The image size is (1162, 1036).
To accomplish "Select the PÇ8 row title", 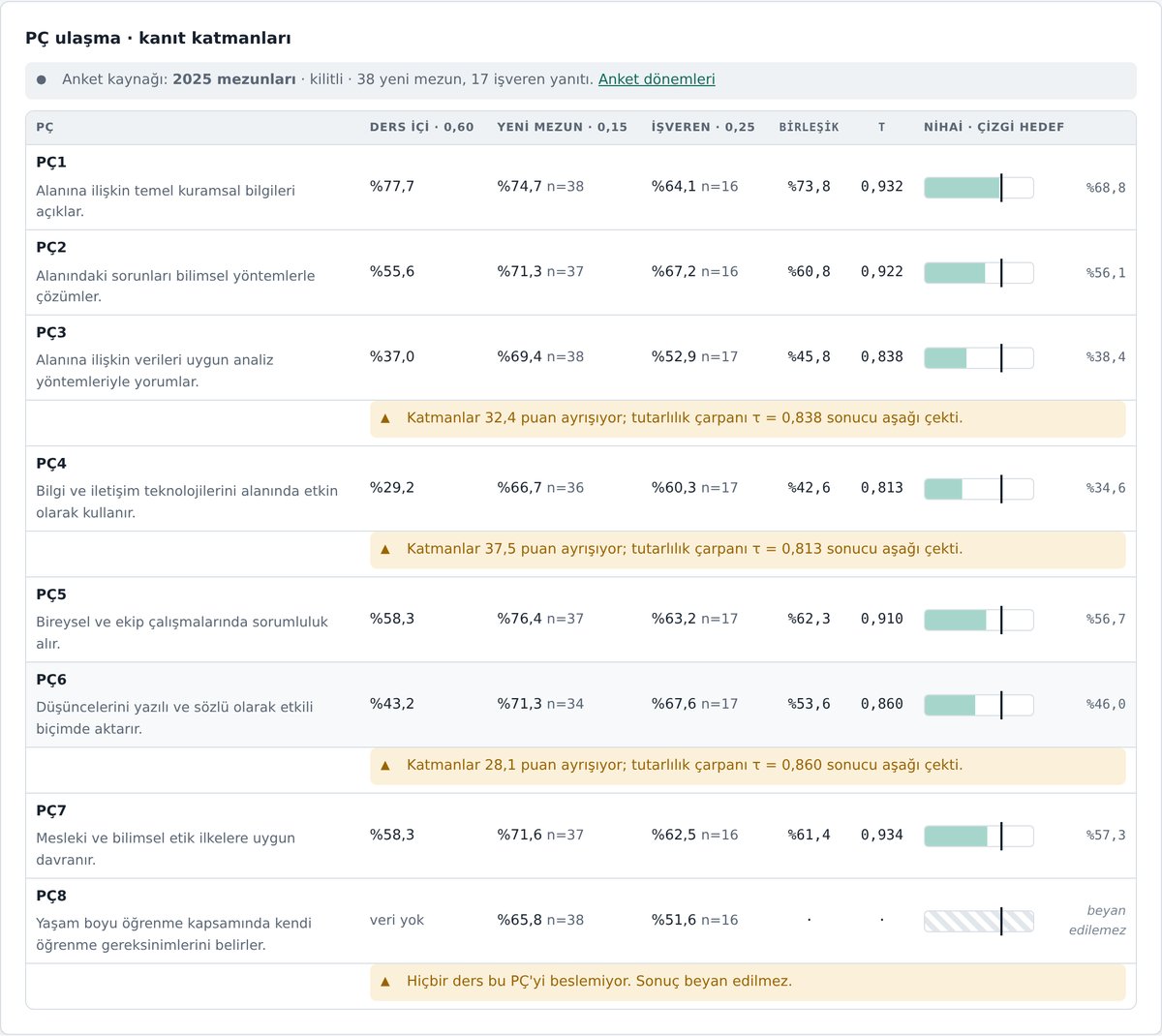I will coord(51,896).
